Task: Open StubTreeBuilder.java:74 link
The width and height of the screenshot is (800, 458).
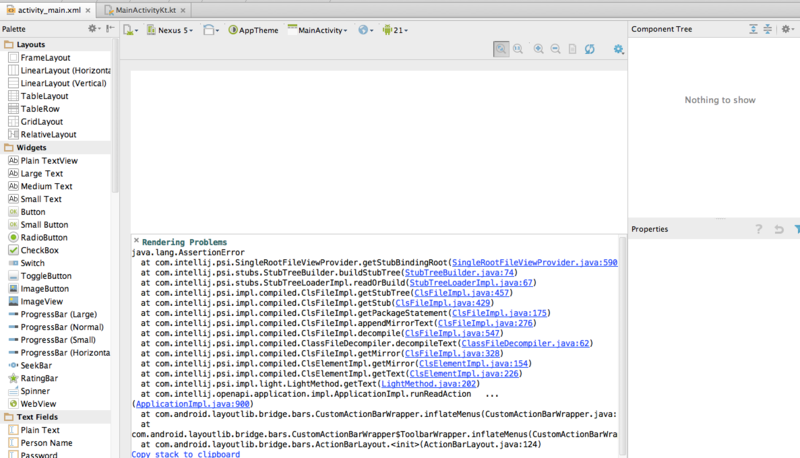Action: coord(459,273)
